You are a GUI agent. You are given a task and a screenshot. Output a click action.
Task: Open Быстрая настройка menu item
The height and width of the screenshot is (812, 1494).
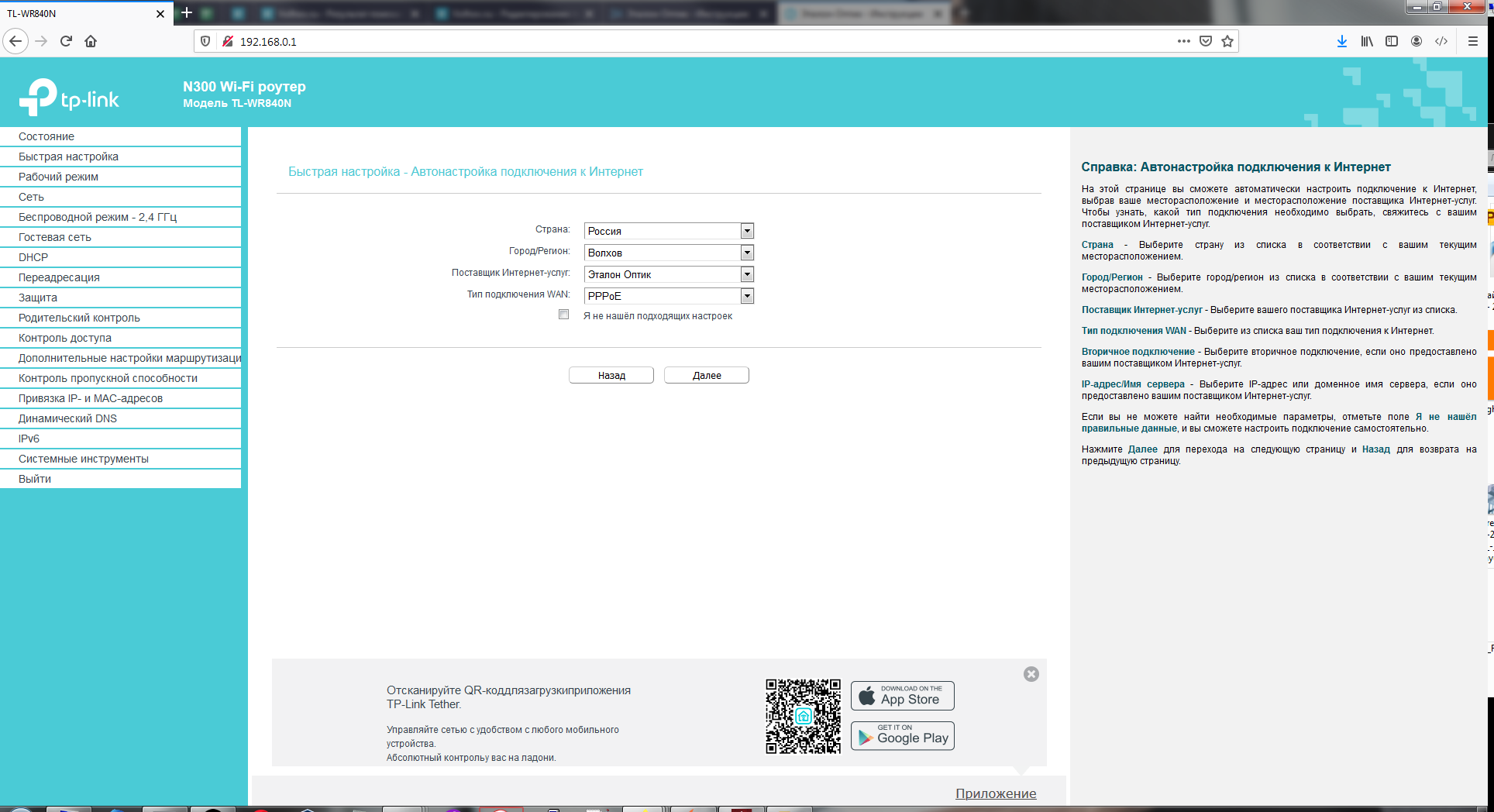[x=120, y=157]
